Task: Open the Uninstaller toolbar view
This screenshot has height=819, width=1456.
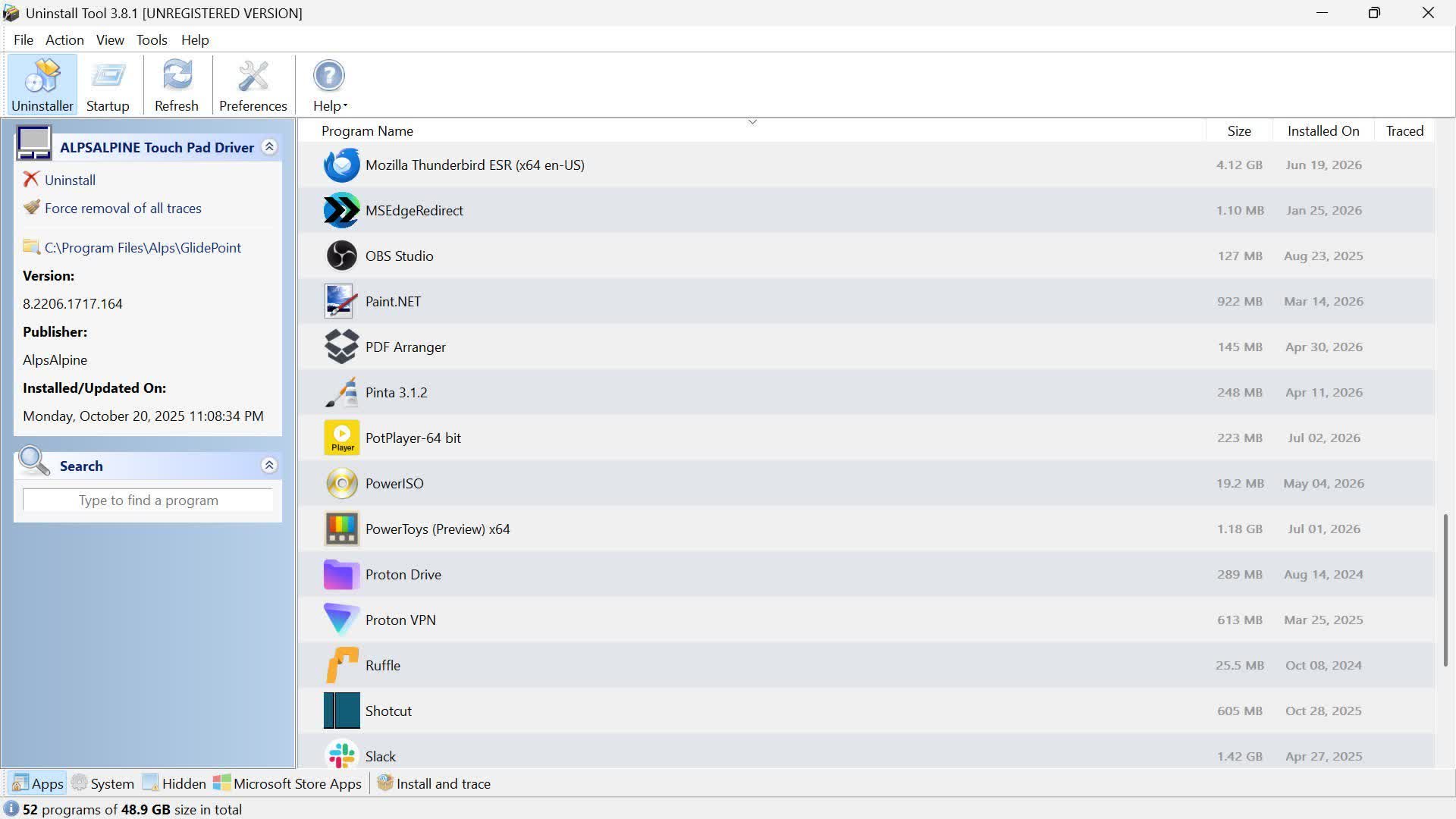Action: [x=42, y=85]
